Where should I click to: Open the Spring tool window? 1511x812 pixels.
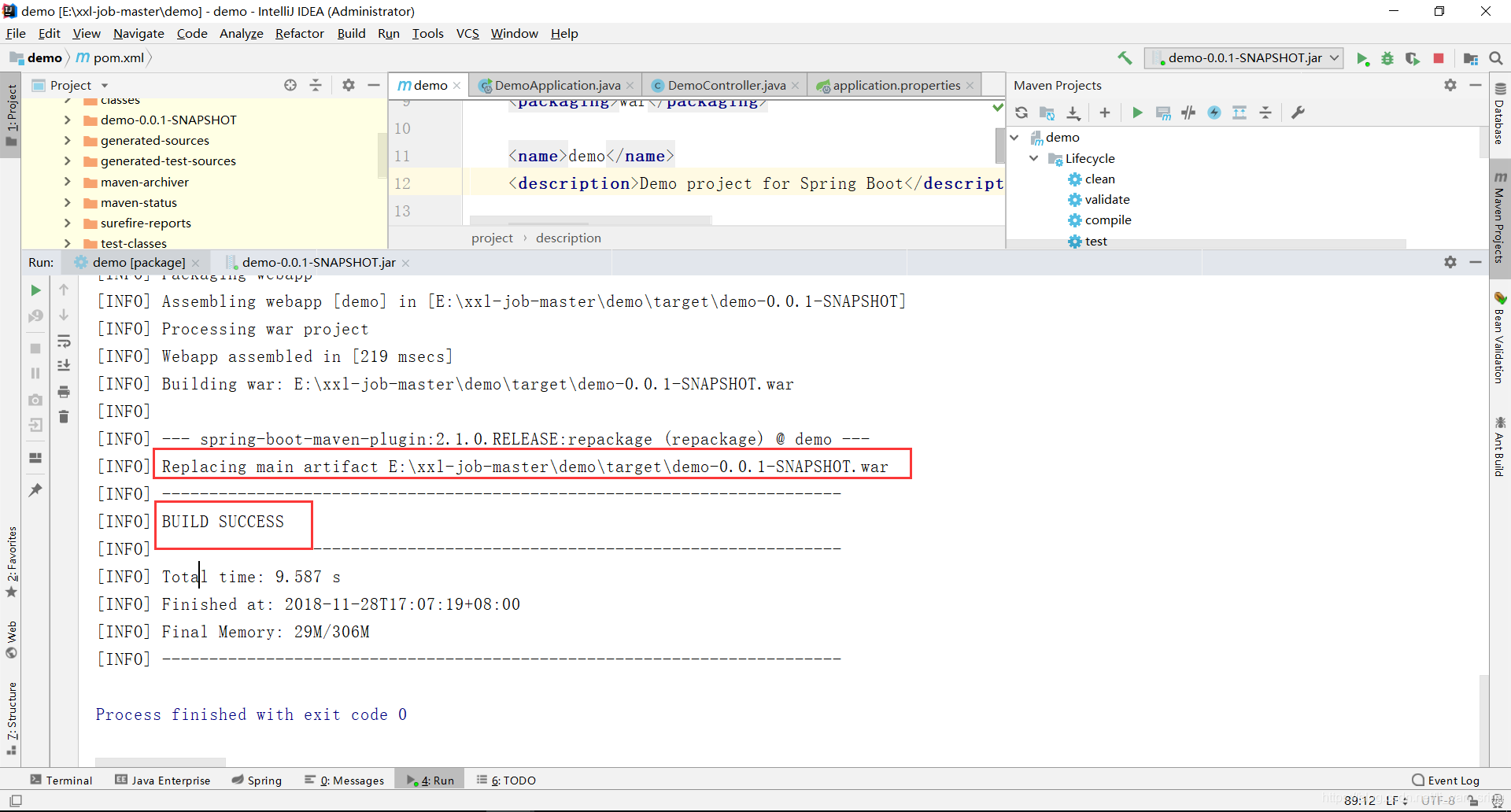pos(257,780)
